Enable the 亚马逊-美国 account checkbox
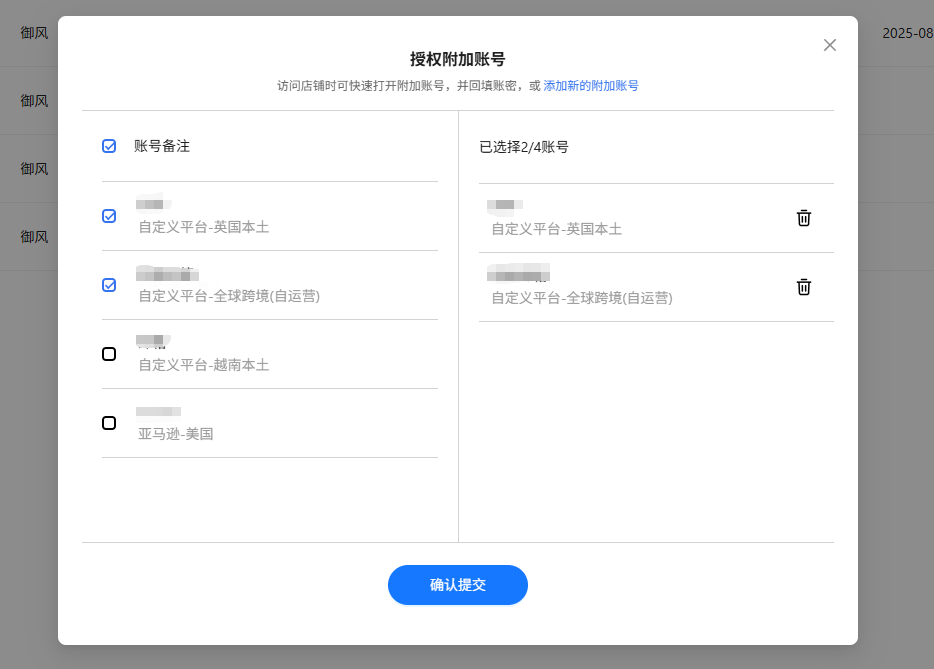 pyautogui.click(x=109, y=423)
